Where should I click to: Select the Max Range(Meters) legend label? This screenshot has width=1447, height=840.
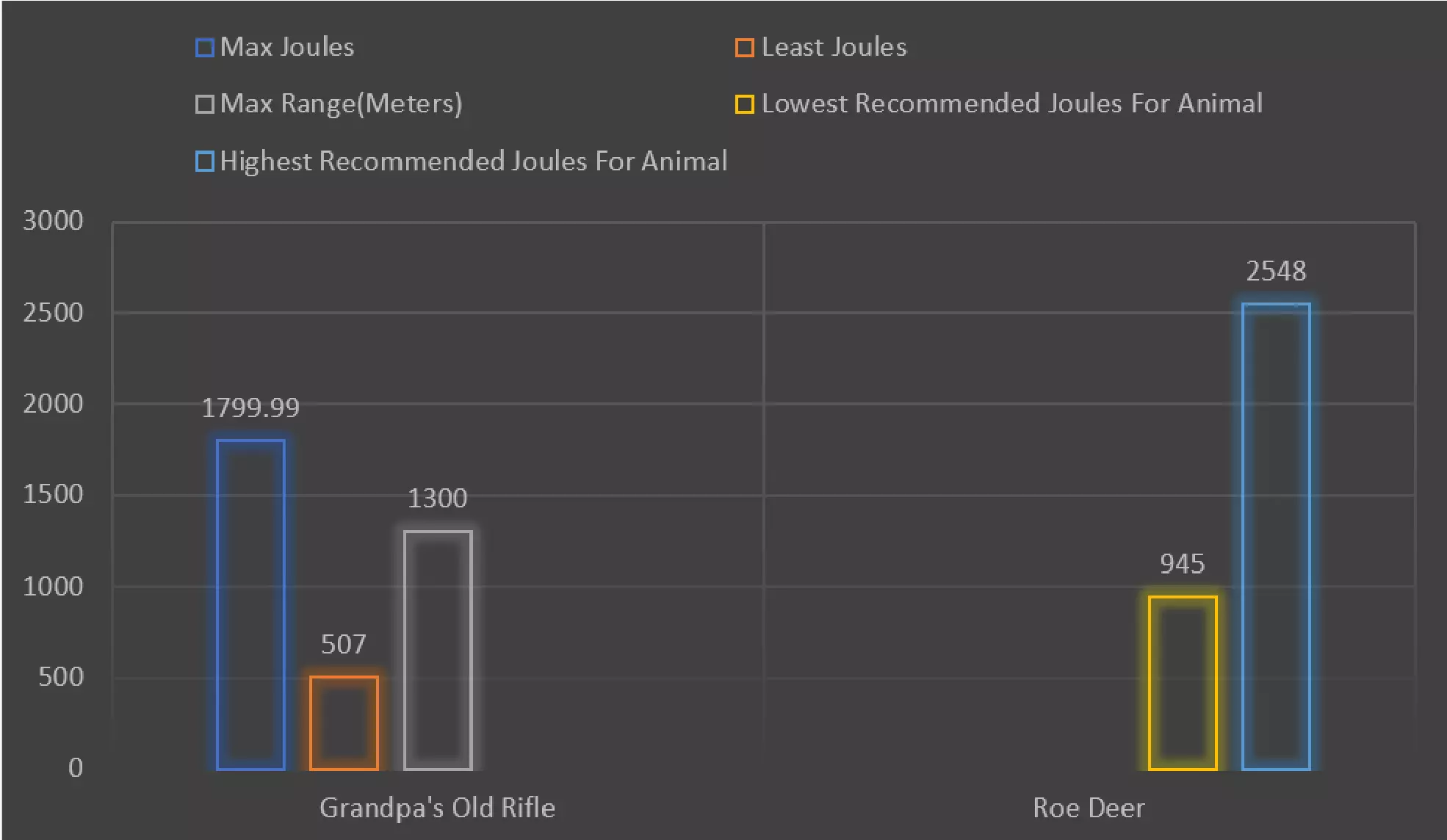click(341, 104)
